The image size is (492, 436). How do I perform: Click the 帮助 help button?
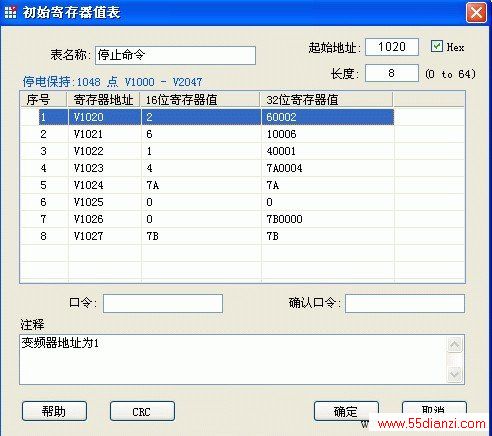(54, 411)
